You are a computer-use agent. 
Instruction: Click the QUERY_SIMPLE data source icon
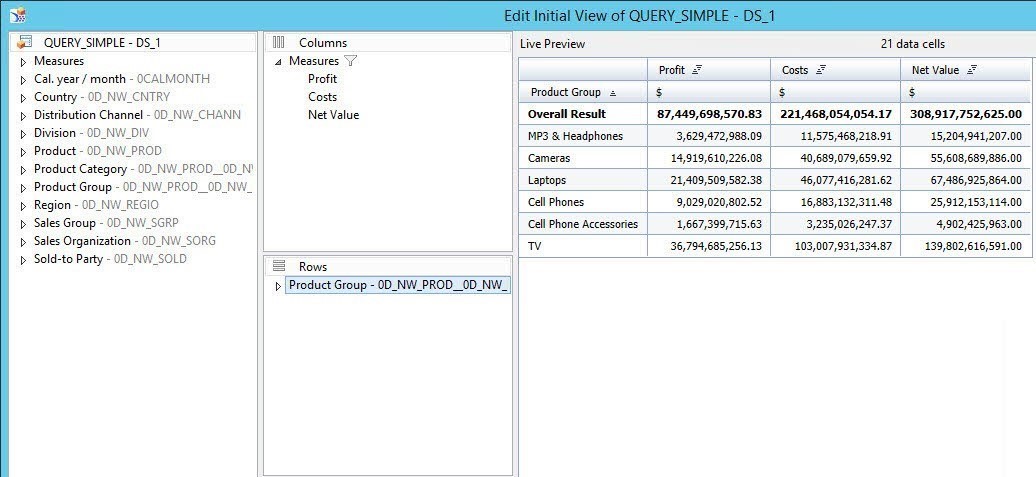(26, 43)
